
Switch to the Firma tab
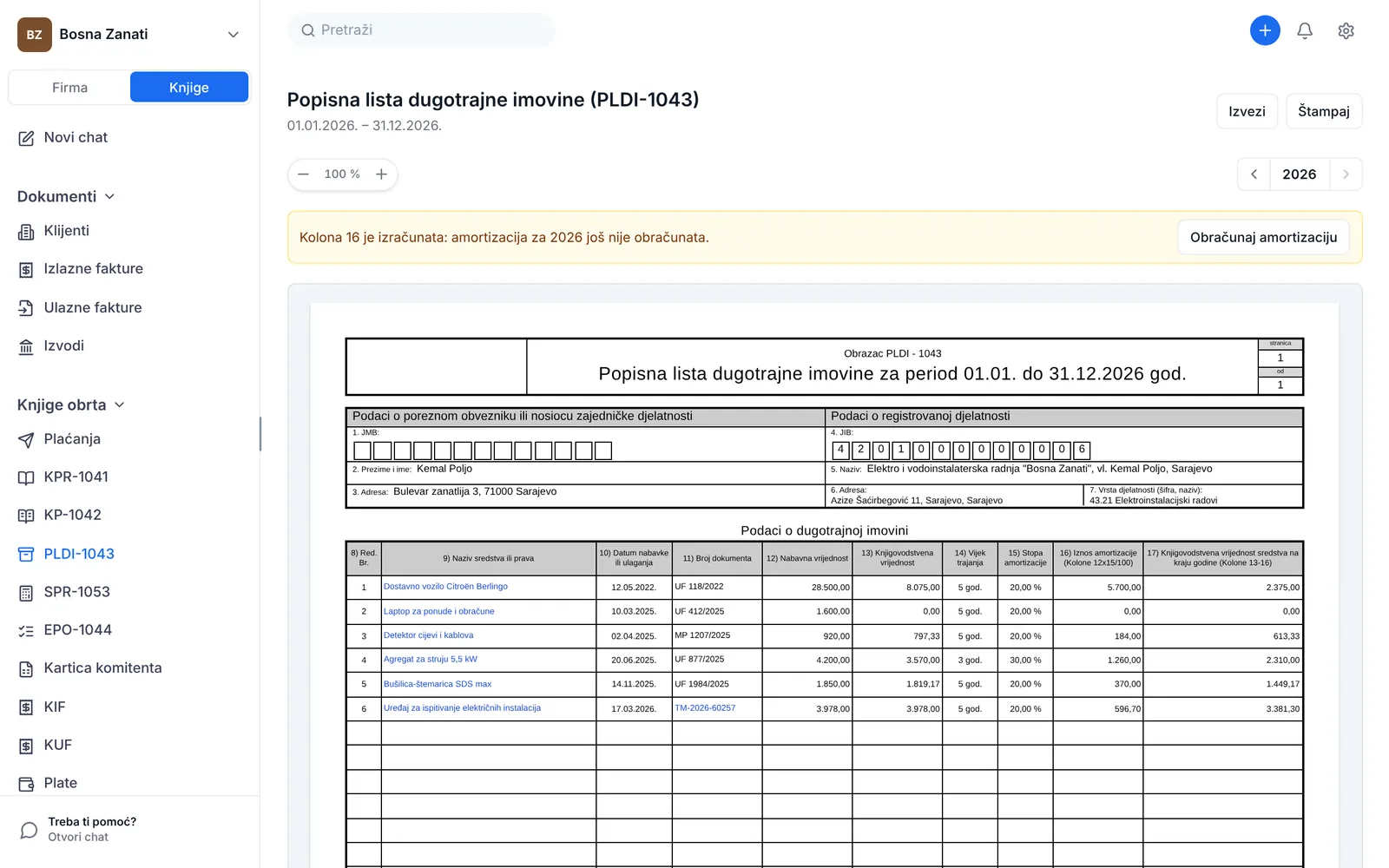69,88
